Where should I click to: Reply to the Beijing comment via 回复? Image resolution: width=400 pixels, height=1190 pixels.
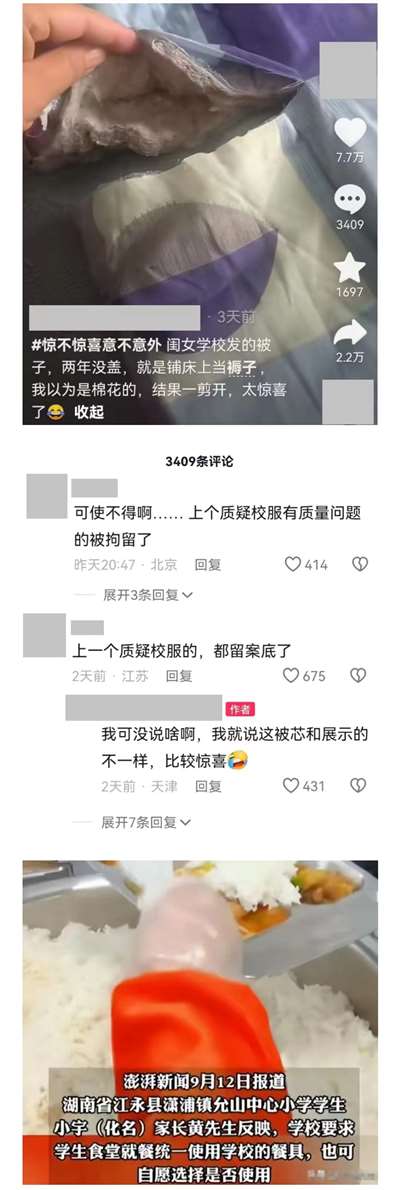(208, 565)
